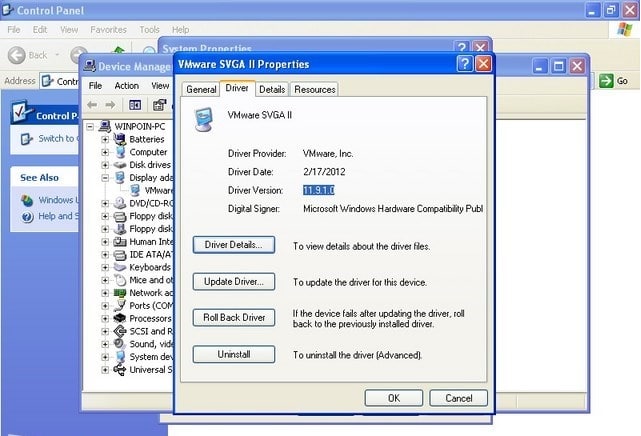Expand the Network adapters node
Image resolution: width=641 pixels, height=436 pixels.
pyautogui.click(x=105, y=293)
